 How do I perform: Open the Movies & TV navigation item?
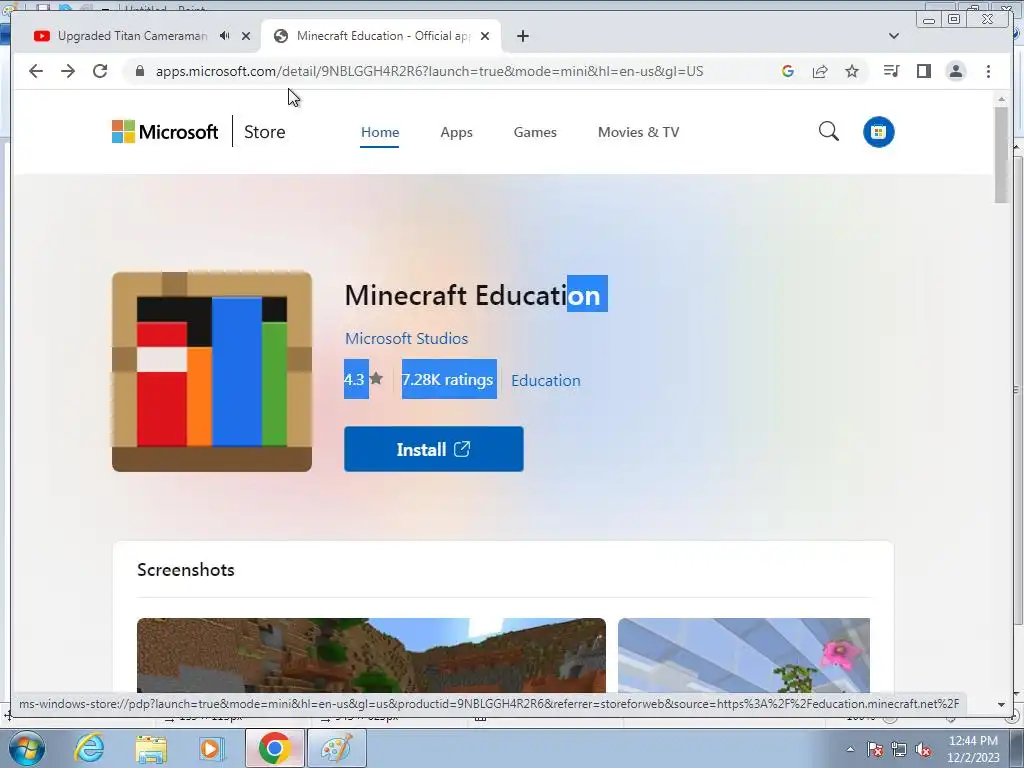pyautogui.click(x=639, y=132)
